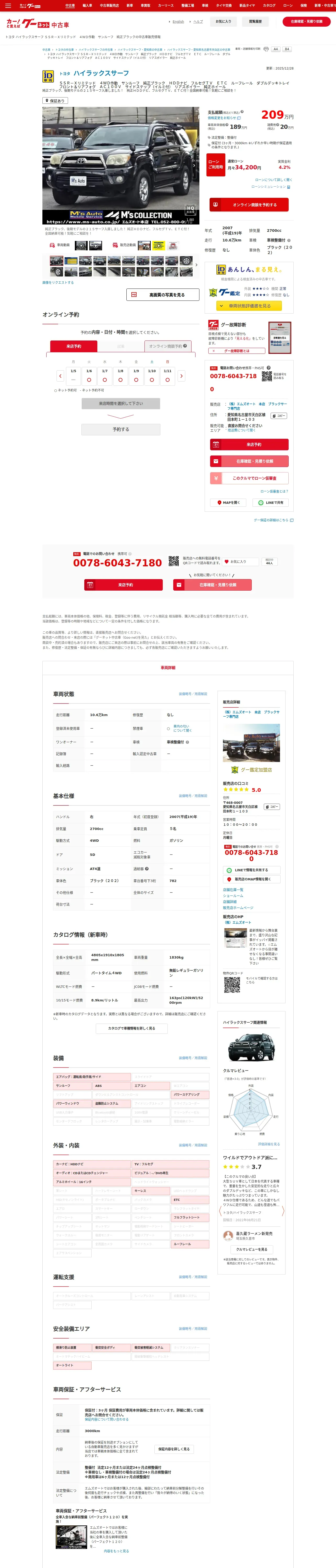Screen dimensions: 336x1568
Task: Click the 物件QRコード image
Action: (x=232, y=985)
